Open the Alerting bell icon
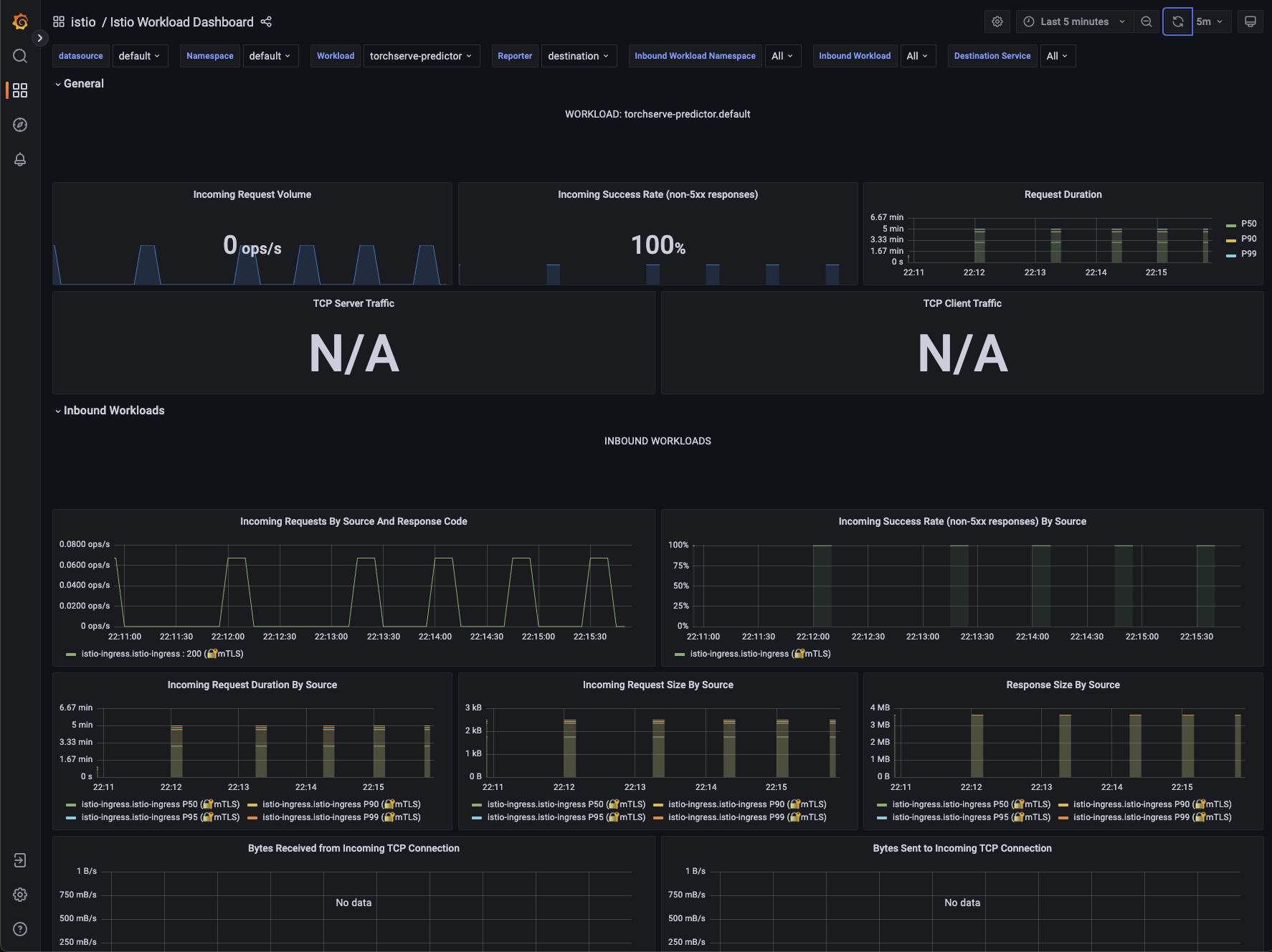 [20, 159]
